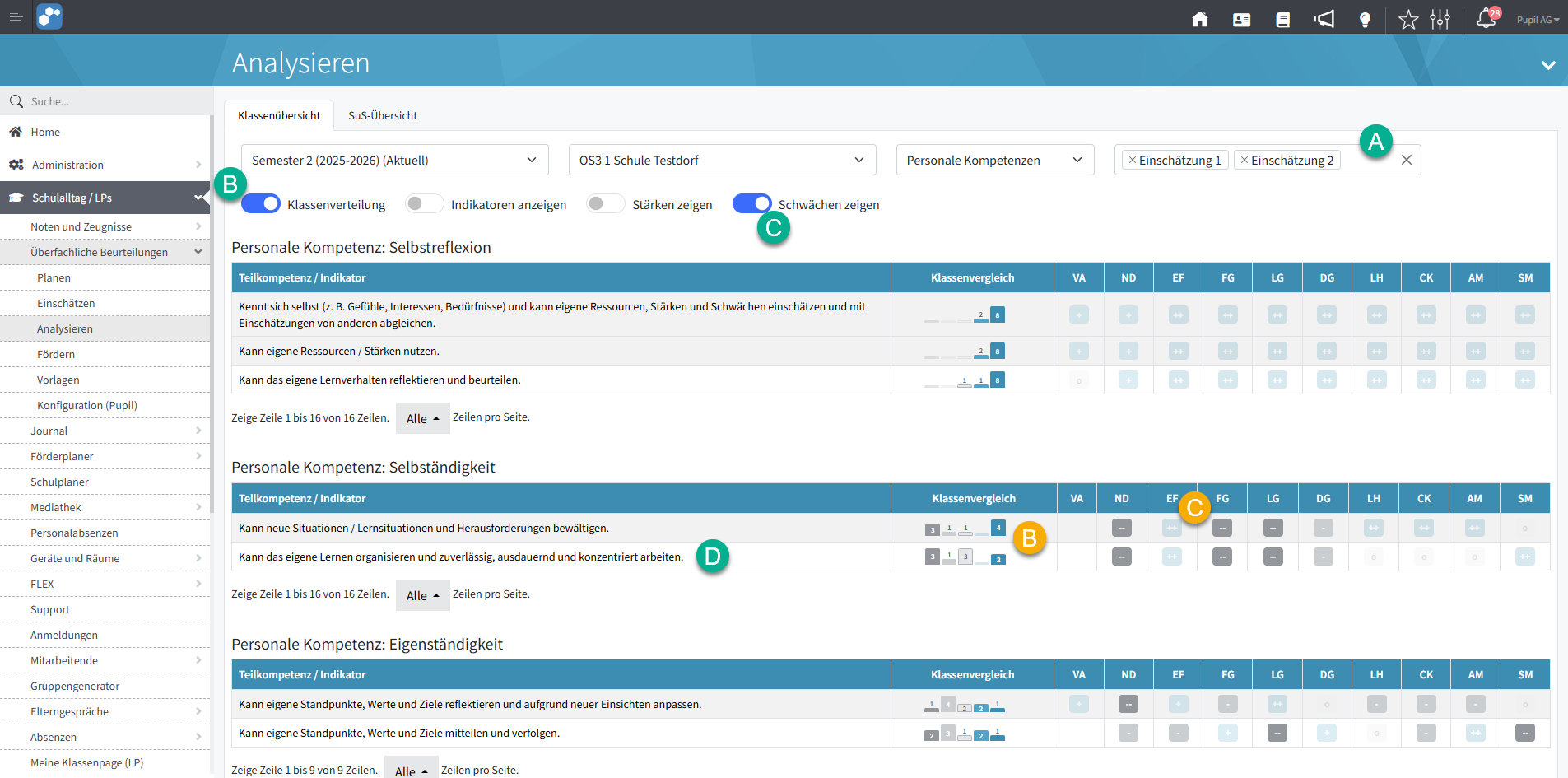Go to home via top house icon
The height and width of the screenshot is (778, 1568).
1200,19
